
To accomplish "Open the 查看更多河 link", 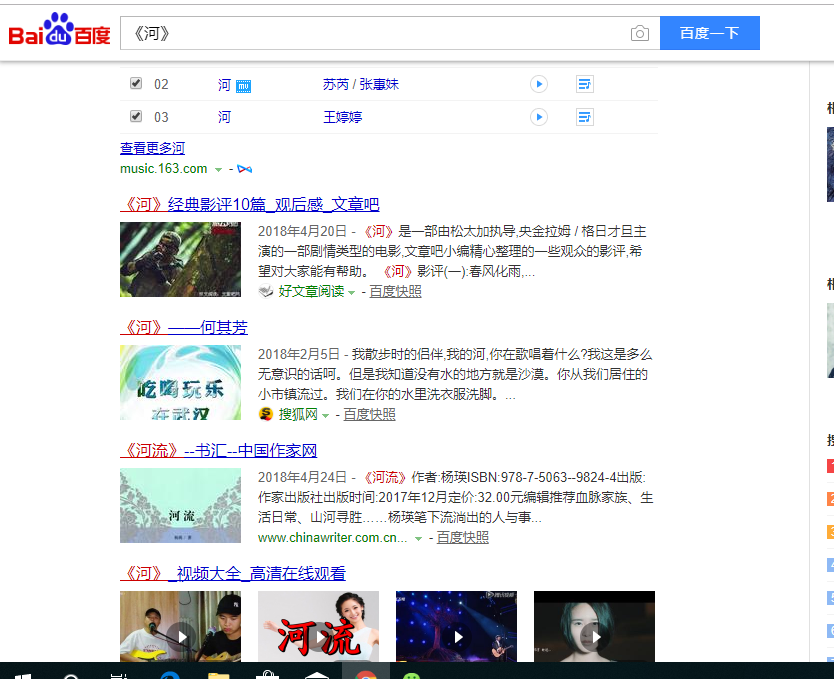I will pyautogui.click(x=151, y=147).
